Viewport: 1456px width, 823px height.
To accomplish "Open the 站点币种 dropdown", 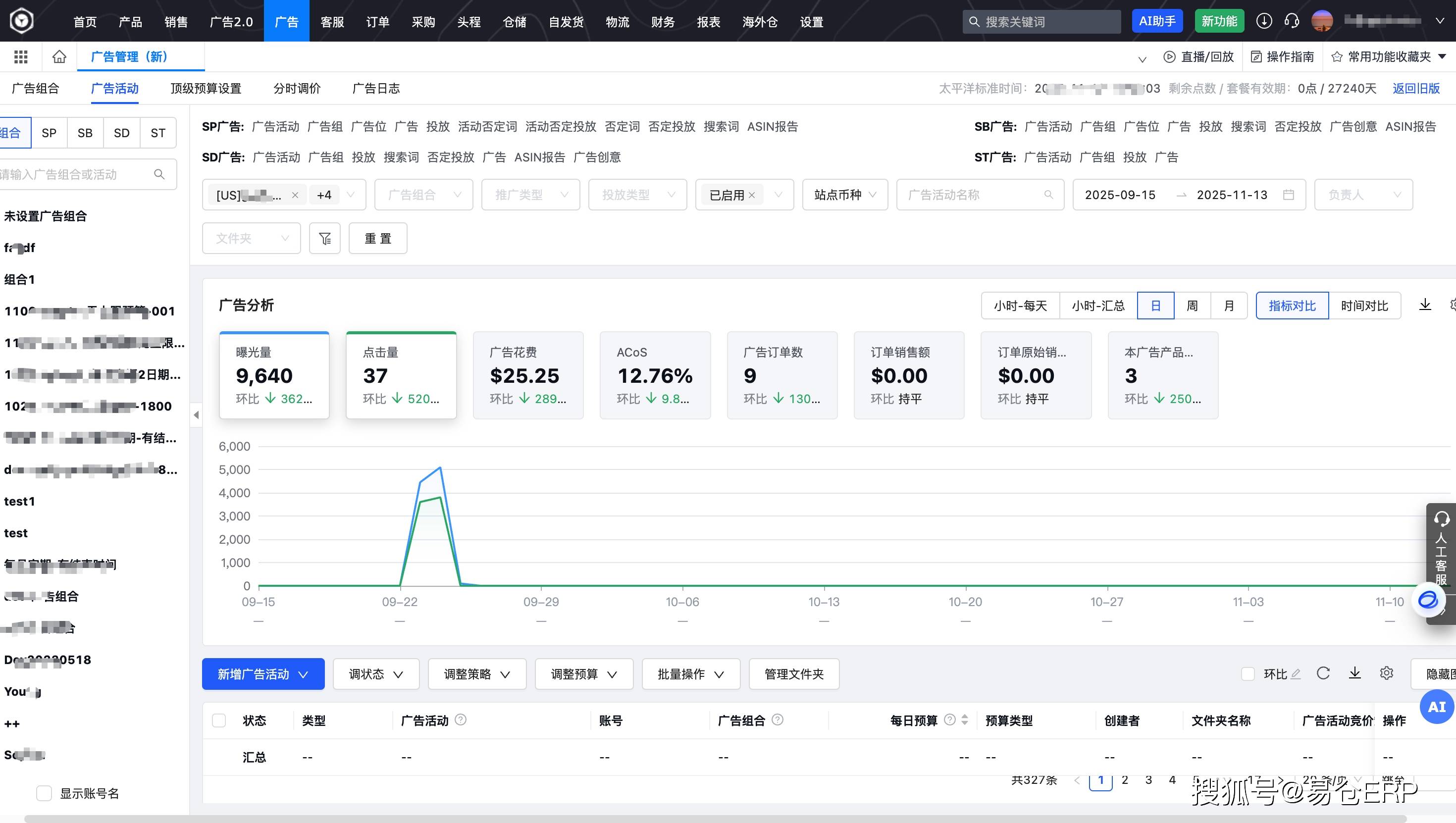I will tap(845, 195).
